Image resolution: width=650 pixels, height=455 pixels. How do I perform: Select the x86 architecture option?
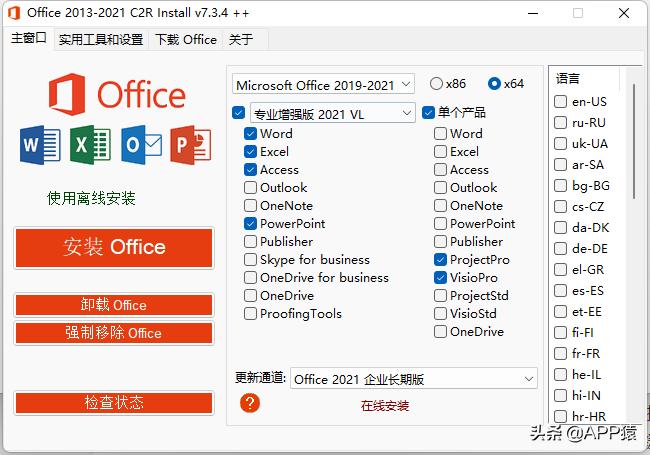coord(437,84)
